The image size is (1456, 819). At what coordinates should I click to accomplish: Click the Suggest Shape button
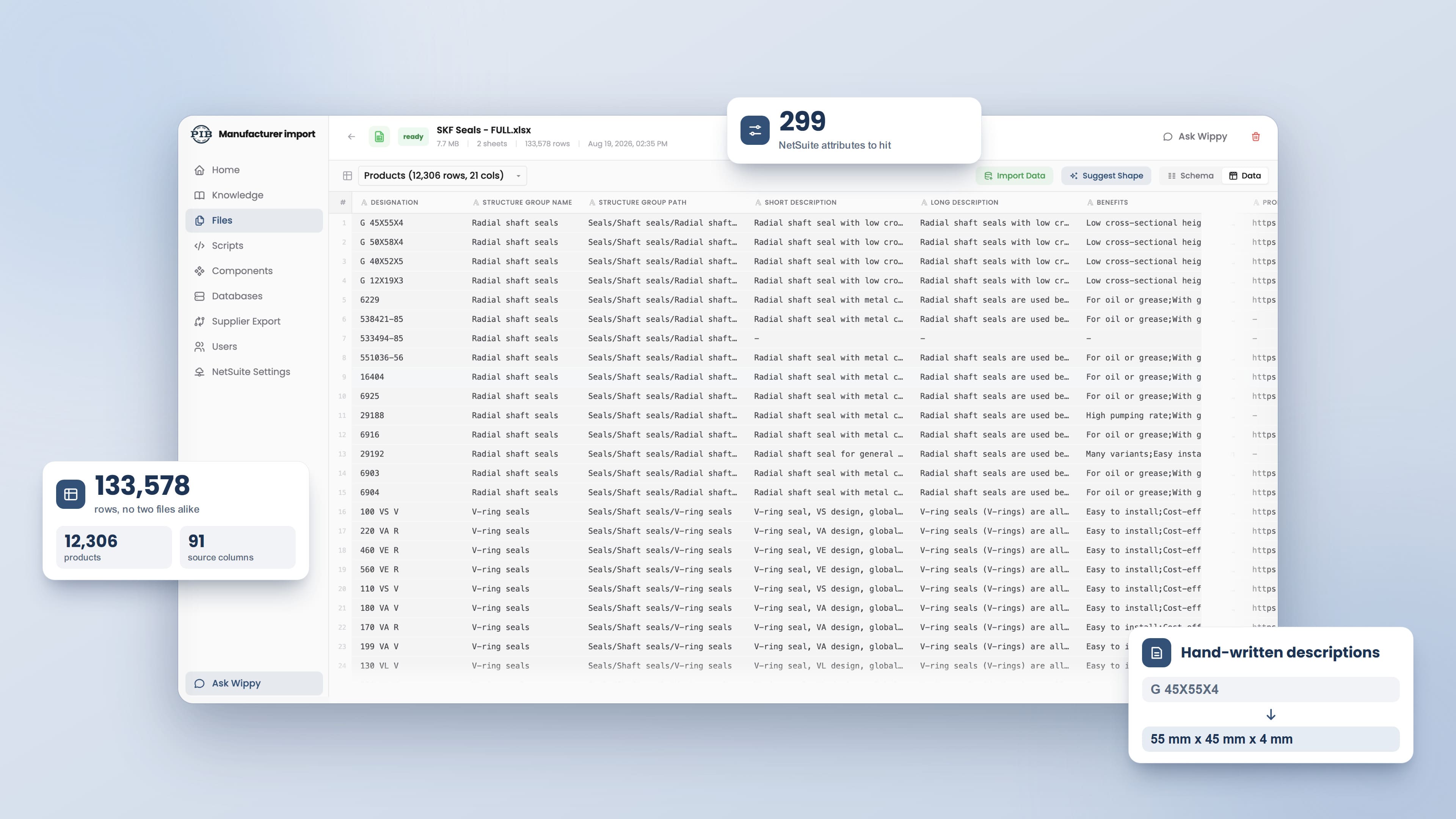click(1106, 176)
